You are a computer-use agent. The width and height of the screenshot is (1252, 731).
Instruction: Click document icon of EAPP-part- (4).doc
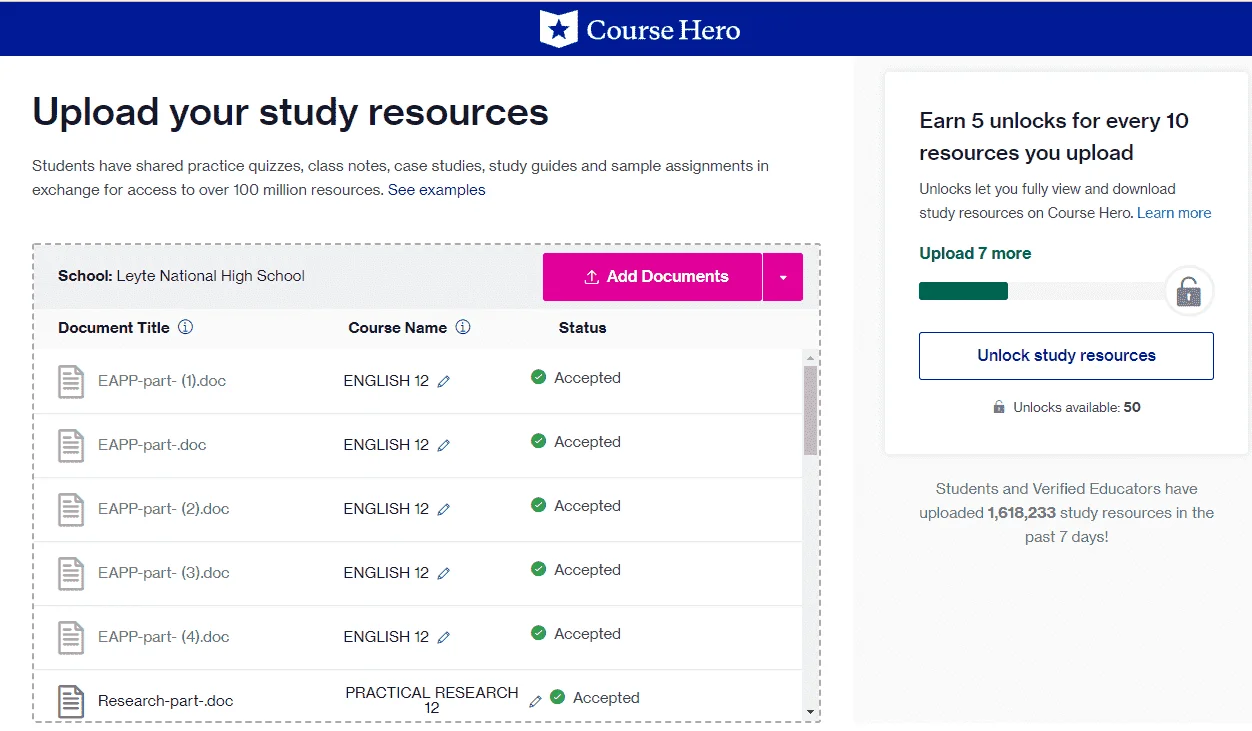(71, 637)
